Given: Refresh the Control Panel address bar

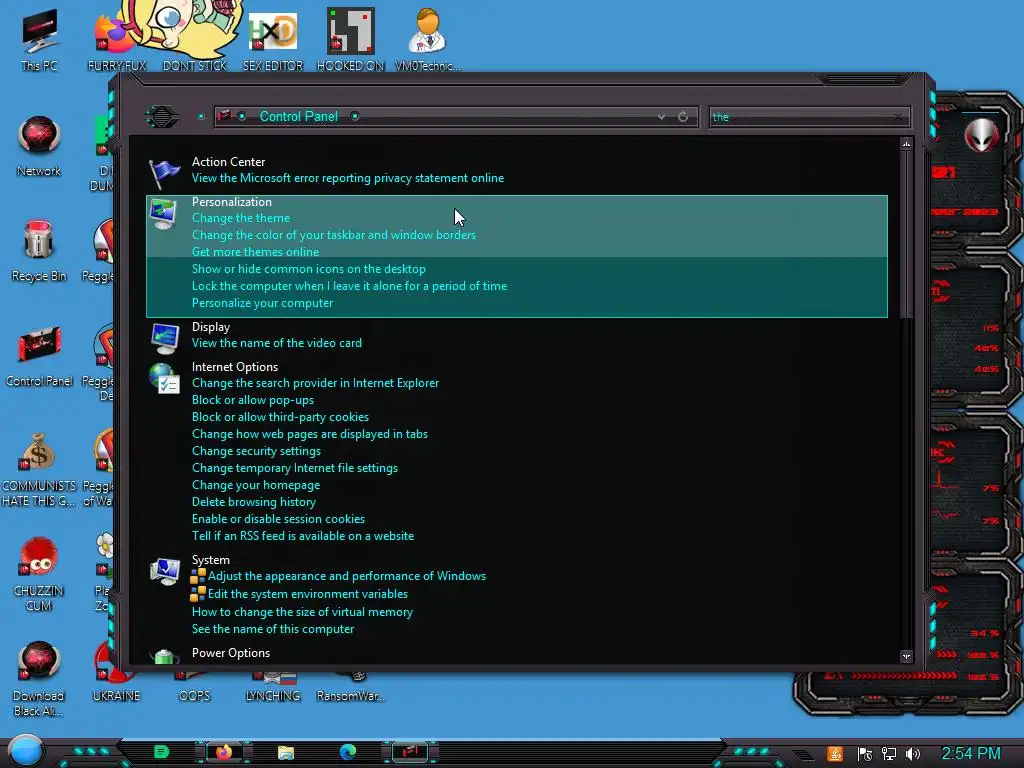Looking at the screenshot, I should click(x=683, y=116).
